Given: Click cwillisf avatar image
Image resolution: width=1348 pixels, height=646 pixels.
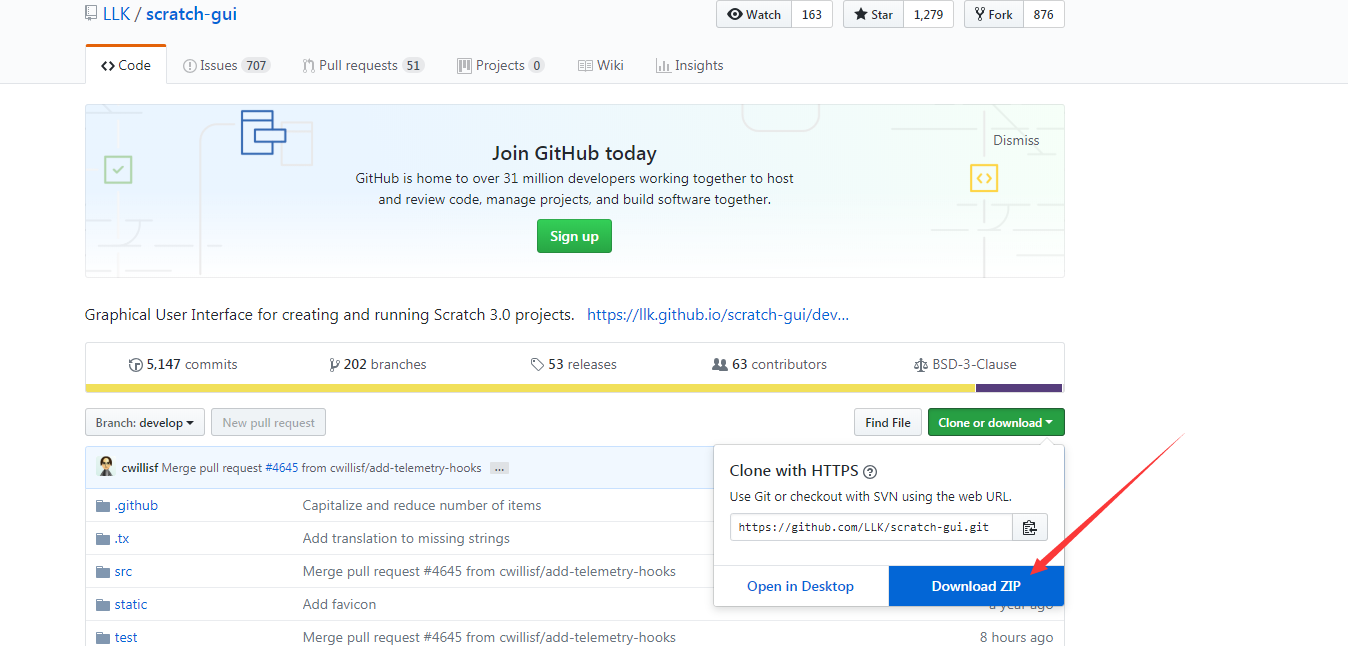Looking at the screenshot, I should 106,467.
